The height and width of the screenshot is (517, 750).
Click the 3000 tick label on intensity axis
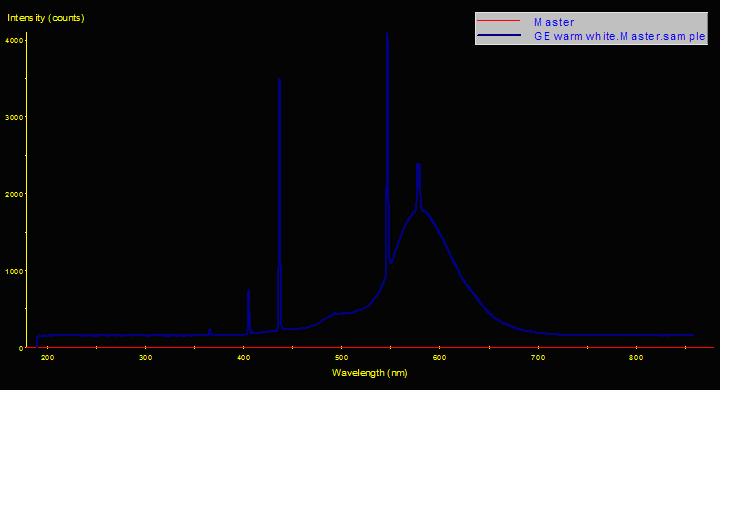pos(13,117)
